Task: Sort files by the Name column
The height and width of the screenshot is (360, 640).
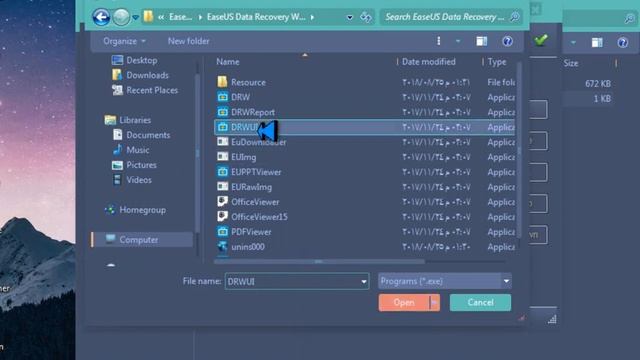Action: pos(228,62)
